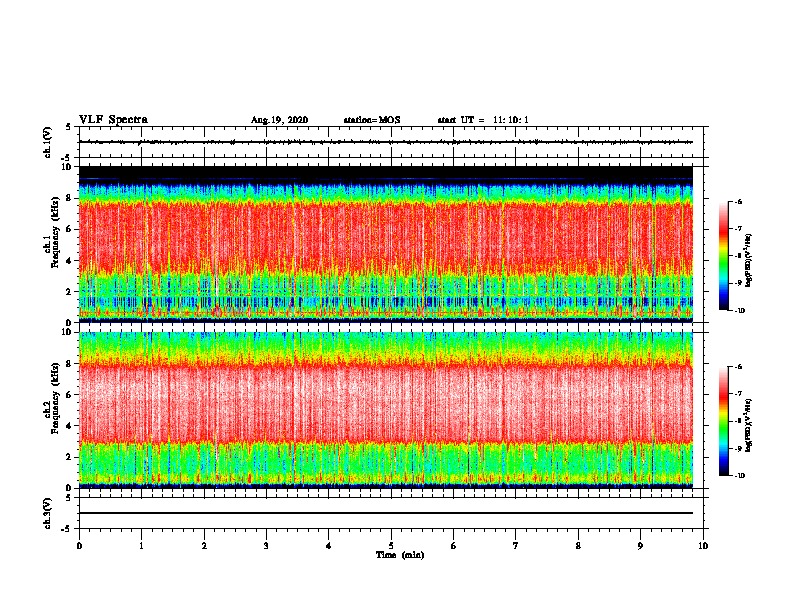Click time axis tick label 6
This screenshot has width=792, height=612.
pos(454,546)
